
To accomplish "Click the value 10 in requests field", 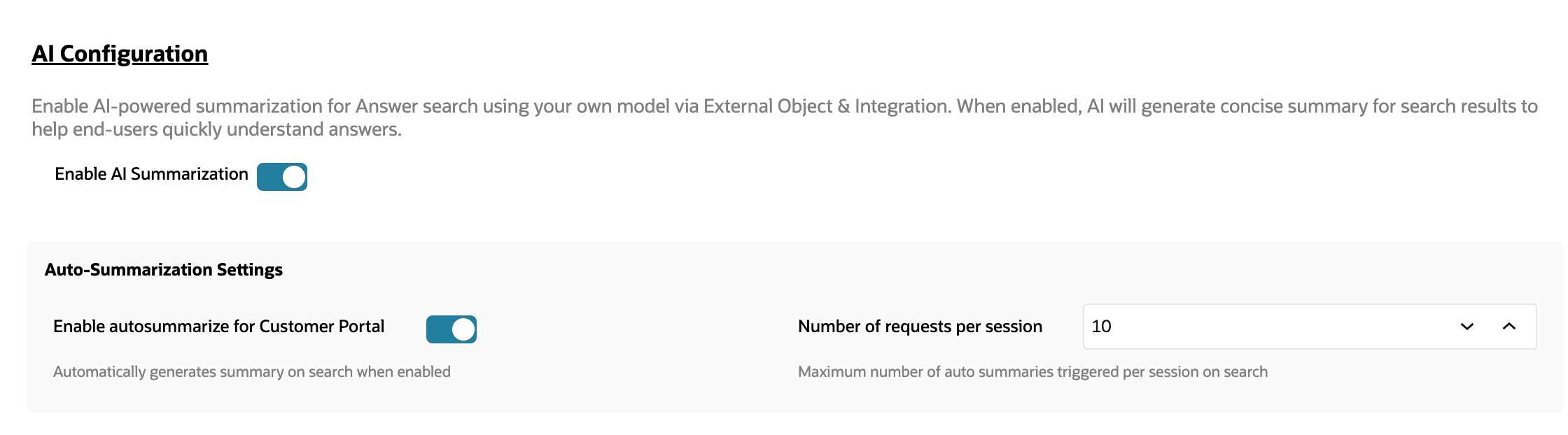I will coord(1101,327).
